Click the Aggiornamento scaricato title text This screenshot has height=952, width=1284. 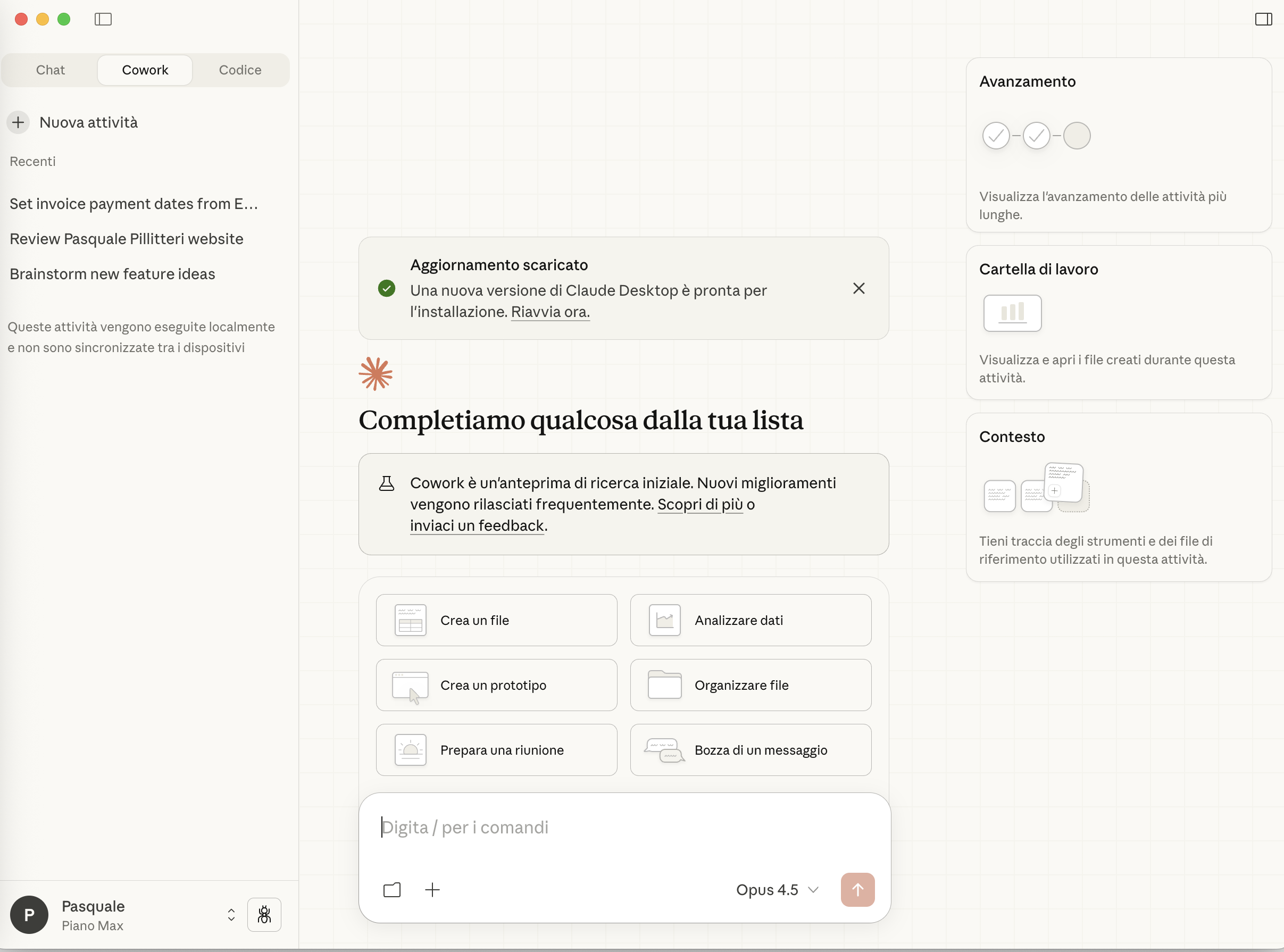(499, 265)
